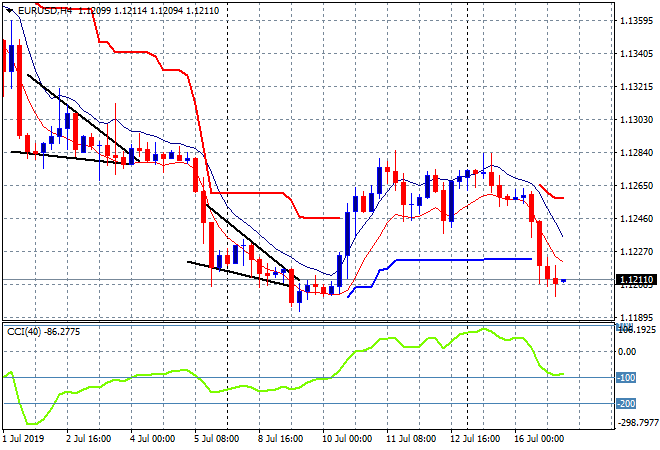Click the CCI -100 level label
The width and height of the screenshot is (660, 450).
[626, 378]
